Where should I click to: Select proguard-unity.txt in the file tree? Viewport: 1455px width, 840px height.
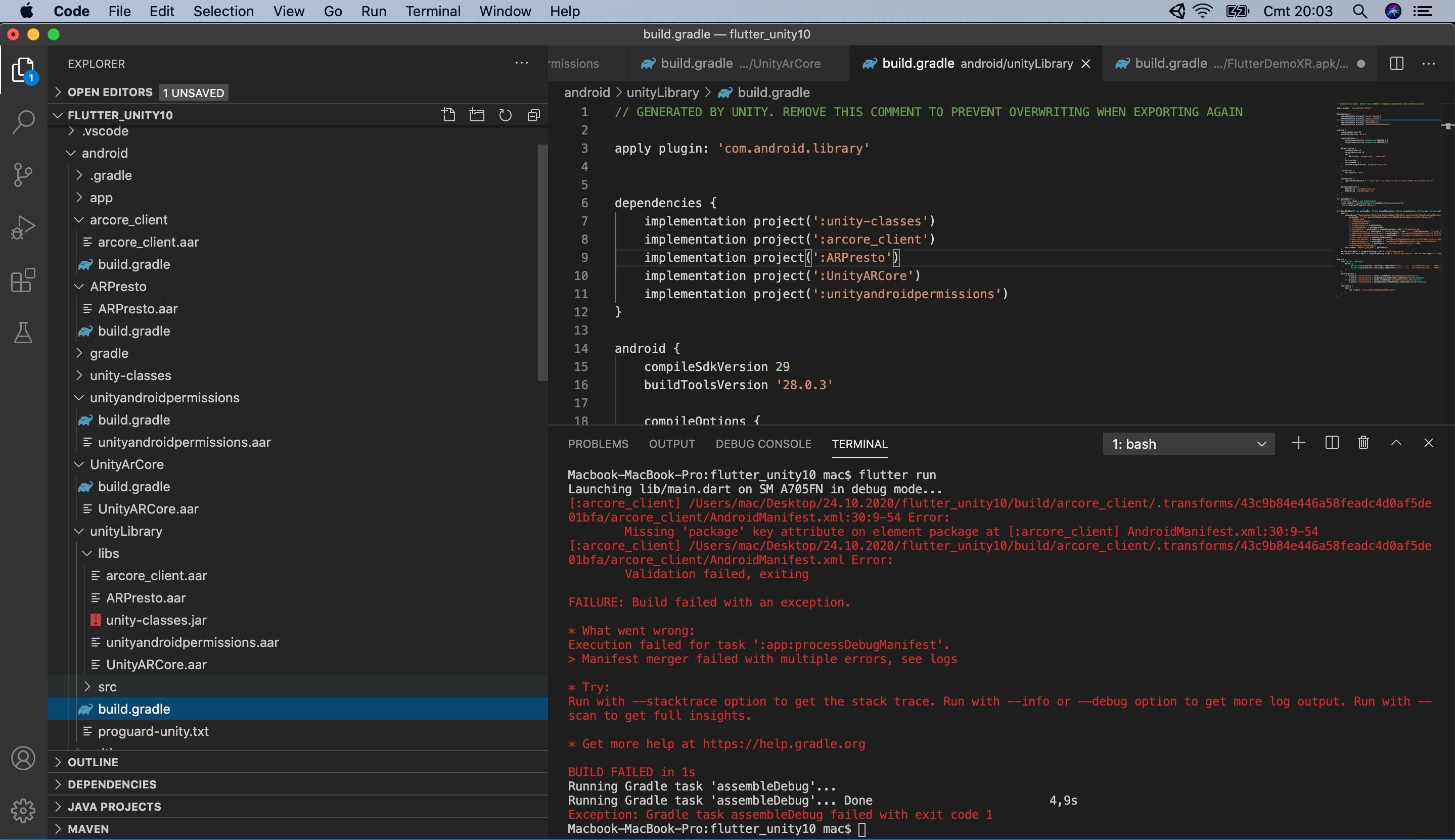(x=153, y=731)
